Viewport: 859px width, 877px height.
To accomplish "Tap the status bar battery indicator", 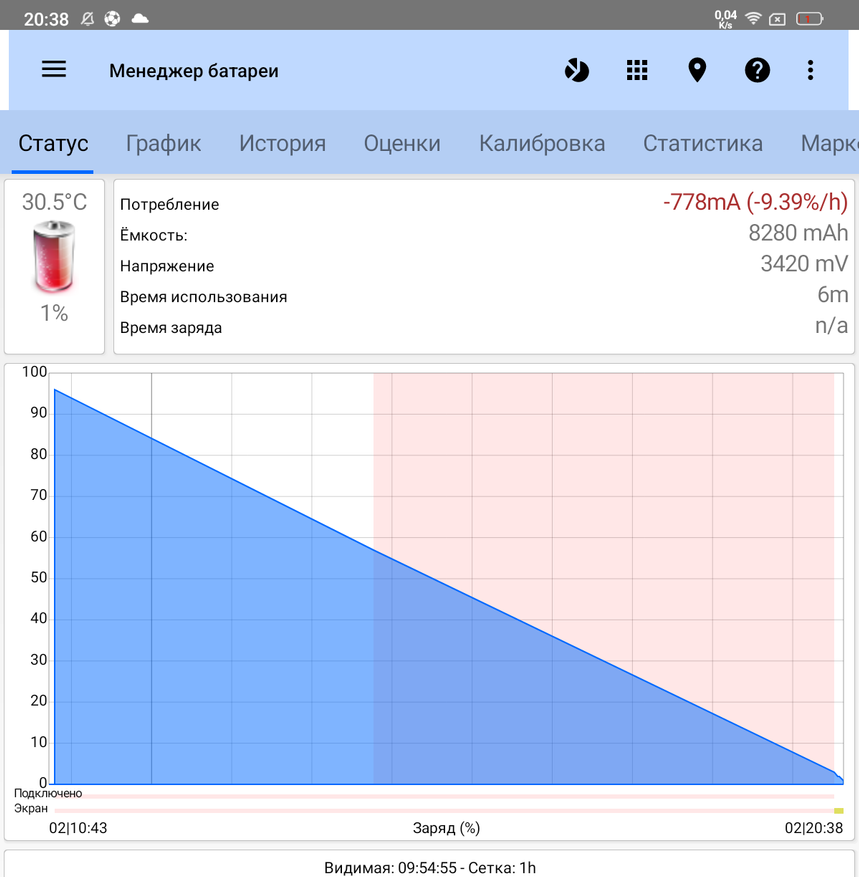I will pyautogui.click(x=809, y=19).
